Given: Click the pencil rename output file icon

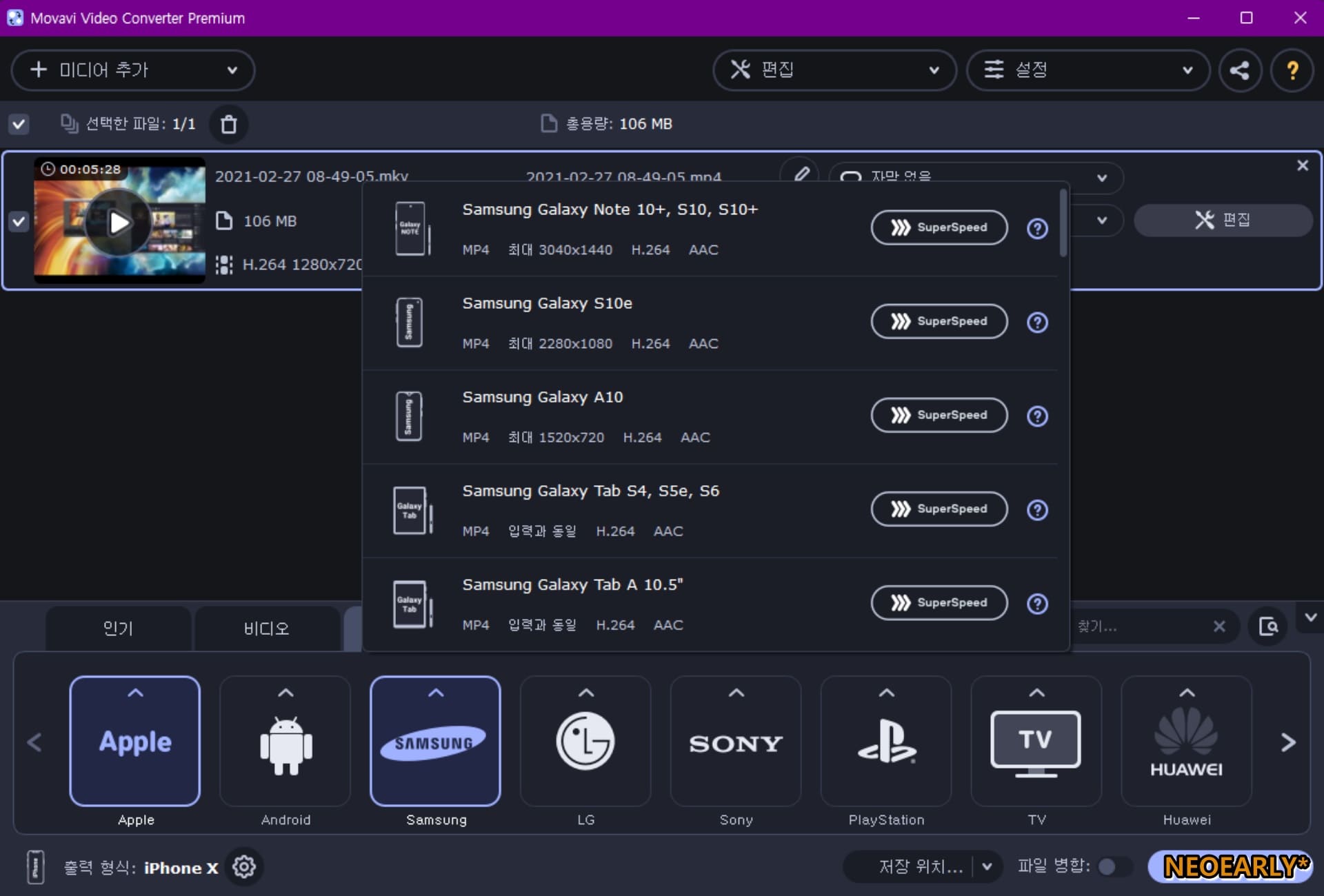Looking at the screenshot, I should coord(801,173).
